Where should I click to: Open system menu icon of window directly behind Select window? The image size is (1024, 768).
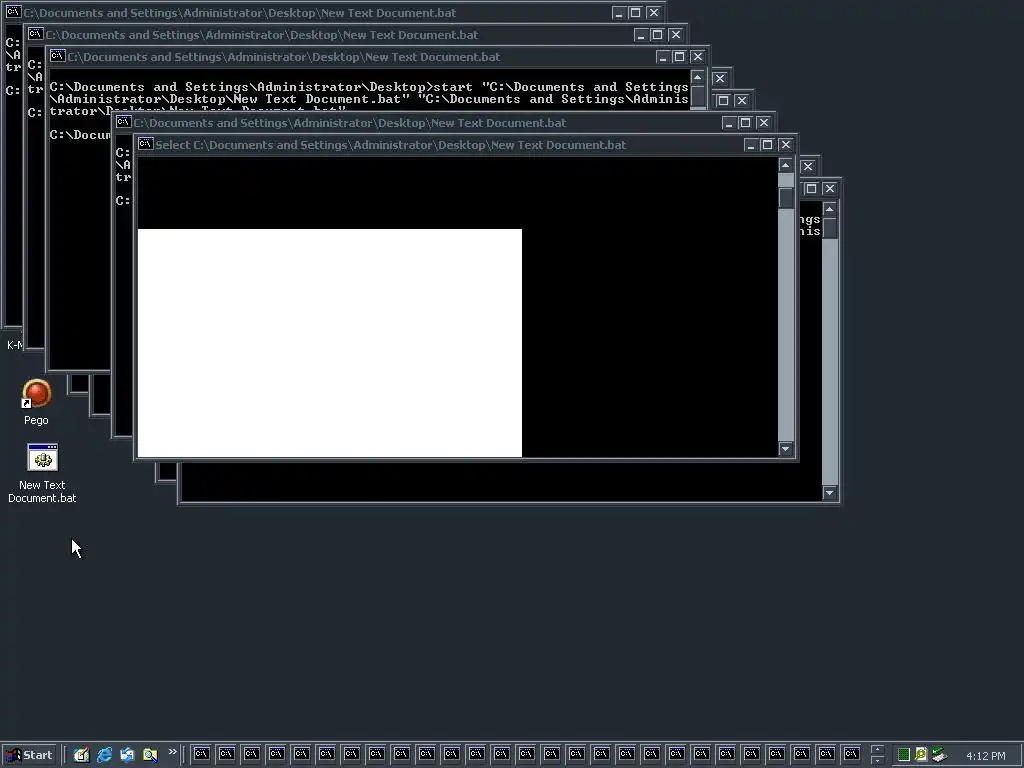123,122
